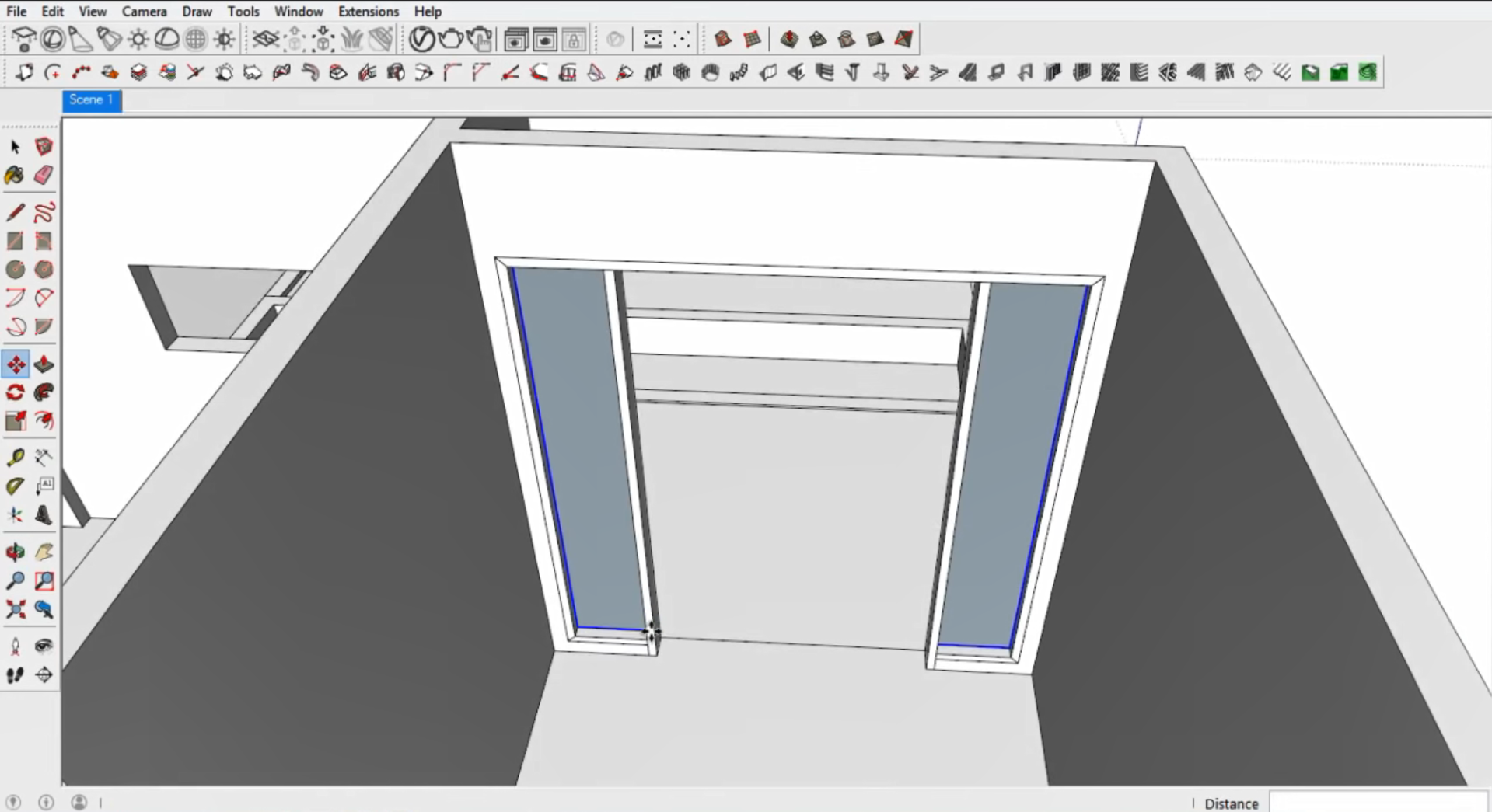1492x812 pixels.
Task: Add a V-Ray dome light
Action: [166, 39]
